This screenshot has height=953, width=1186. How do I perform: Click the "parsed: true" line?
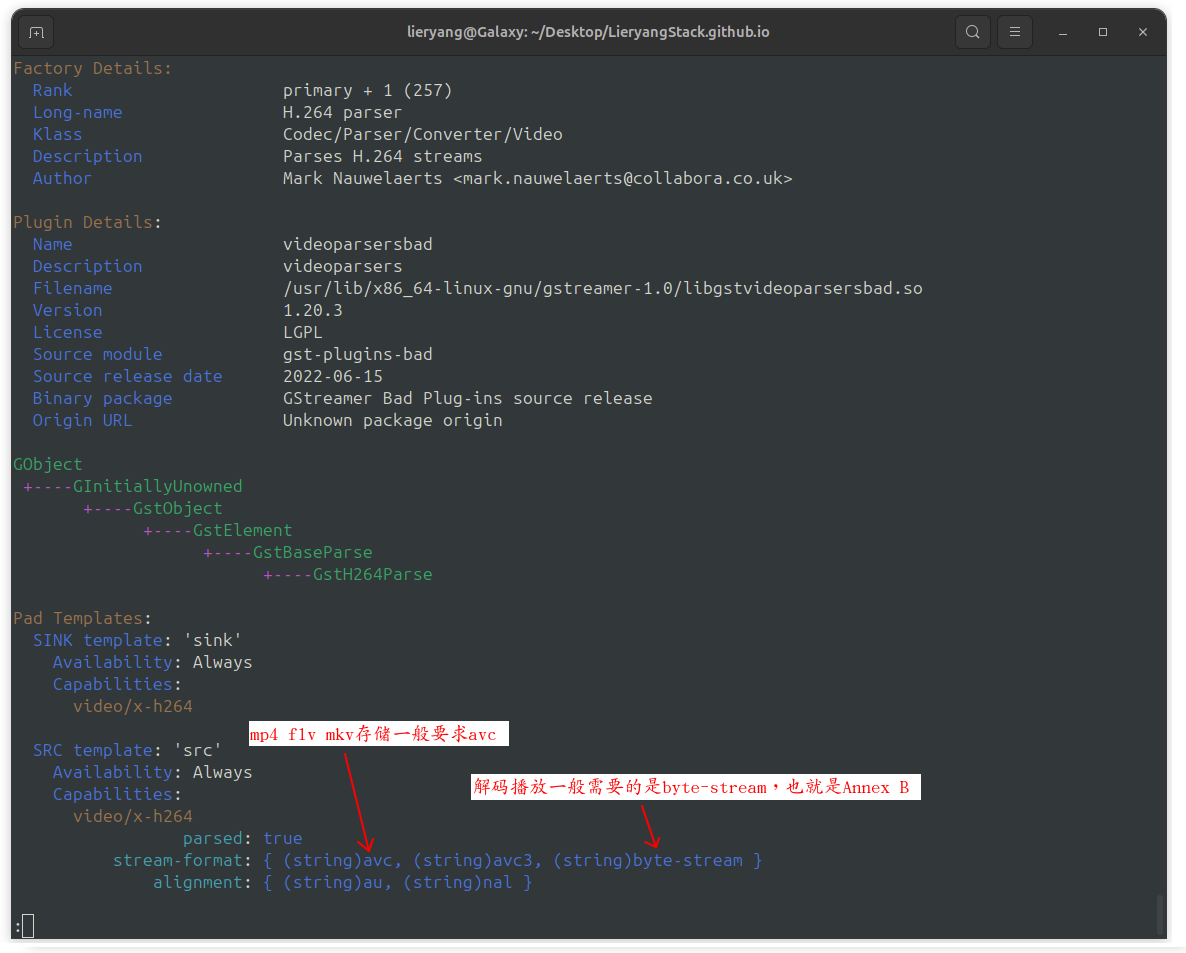(242, 838)
